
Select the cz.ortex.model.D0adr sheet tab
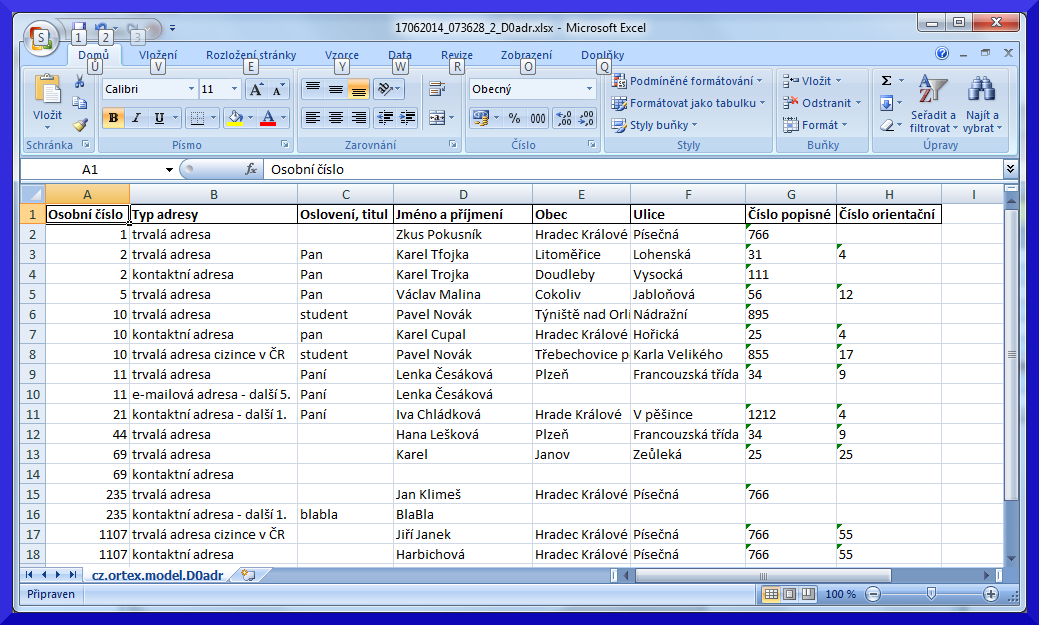(157, 575)
